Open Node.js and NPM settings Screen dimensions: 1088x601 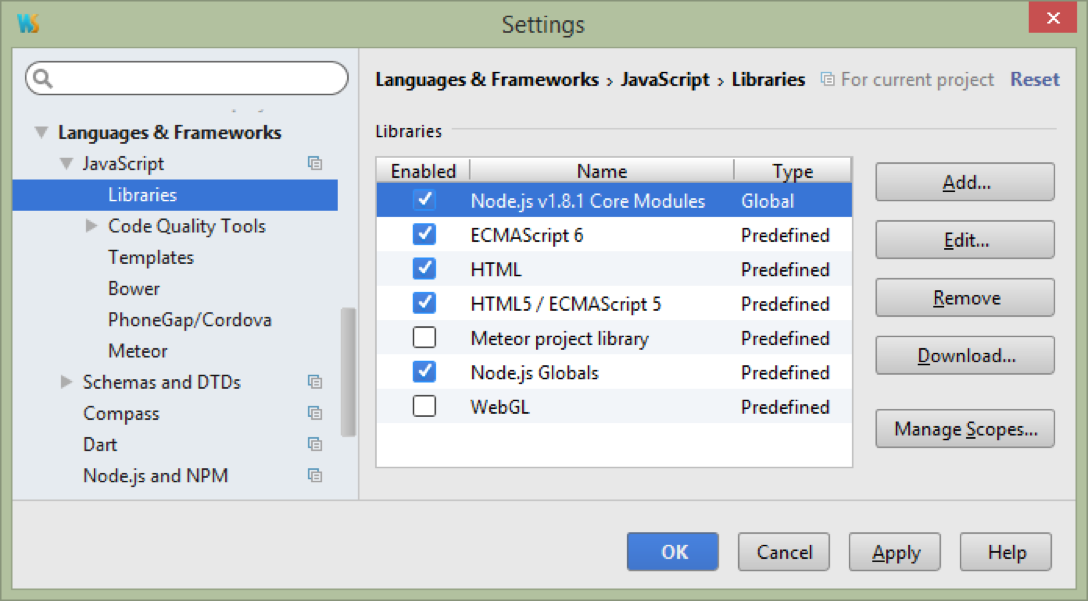pos(155,476)
